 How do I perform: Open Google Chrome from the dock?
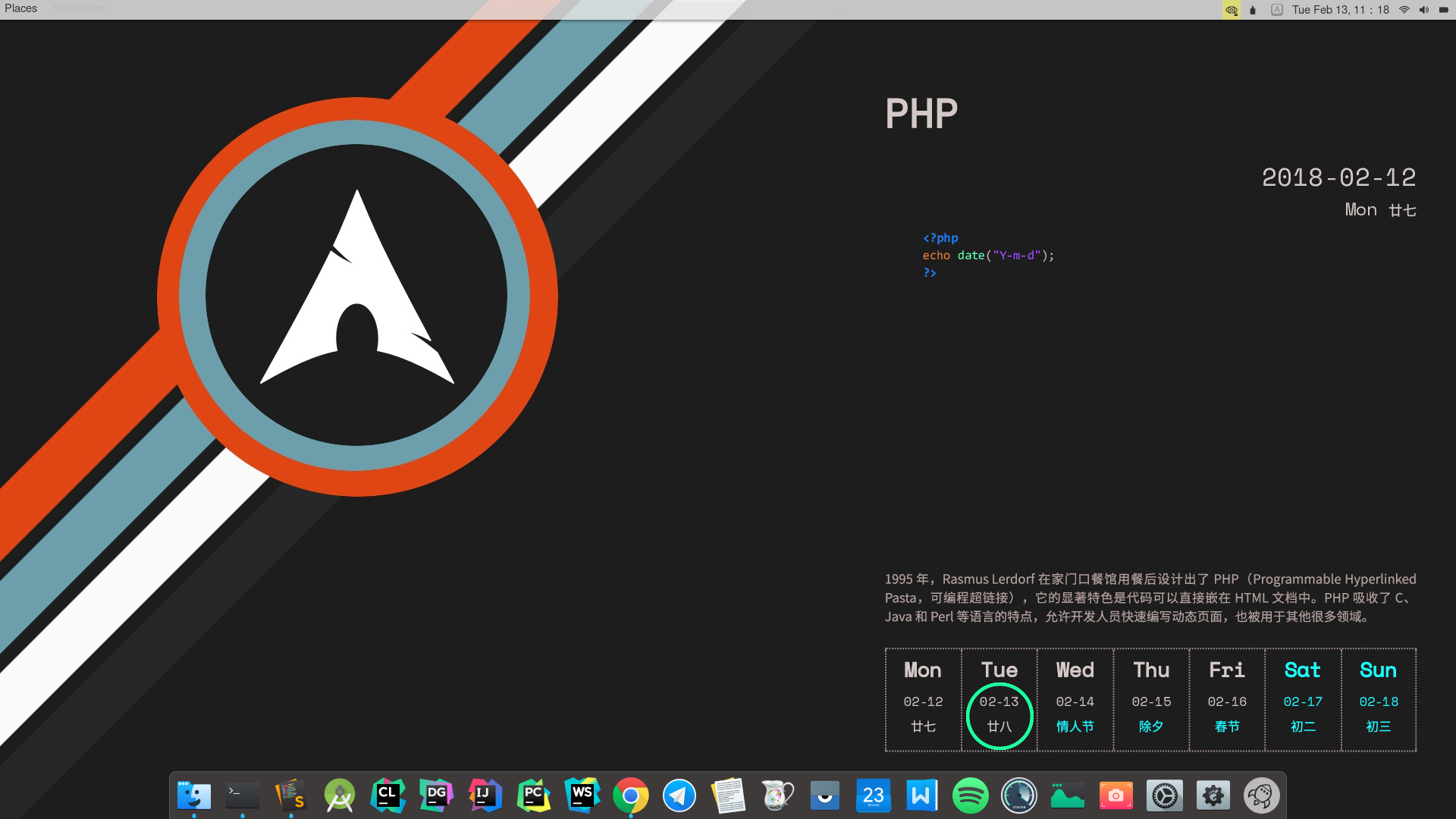[x=630, y=795]
